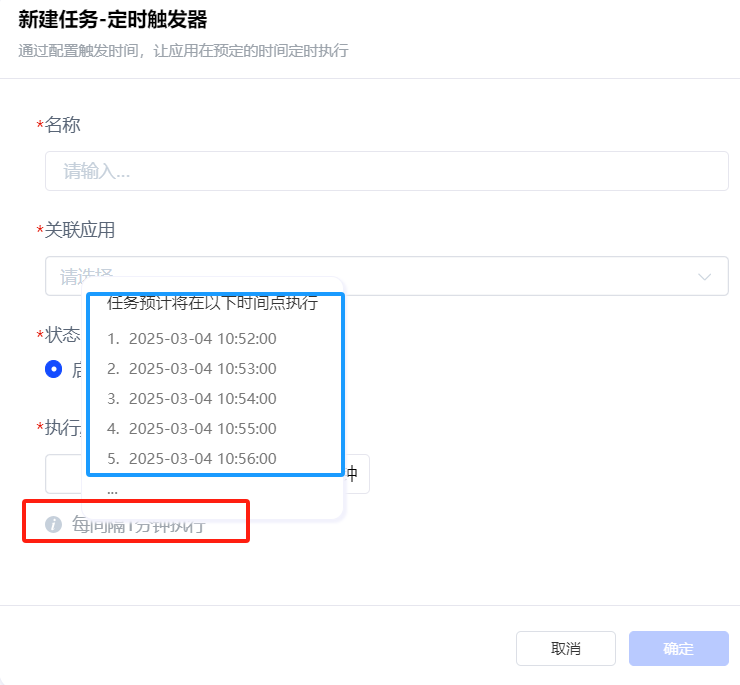Click the interval unit box right of the popup
This screenshot has width=740, height=685.
point(356,473)
